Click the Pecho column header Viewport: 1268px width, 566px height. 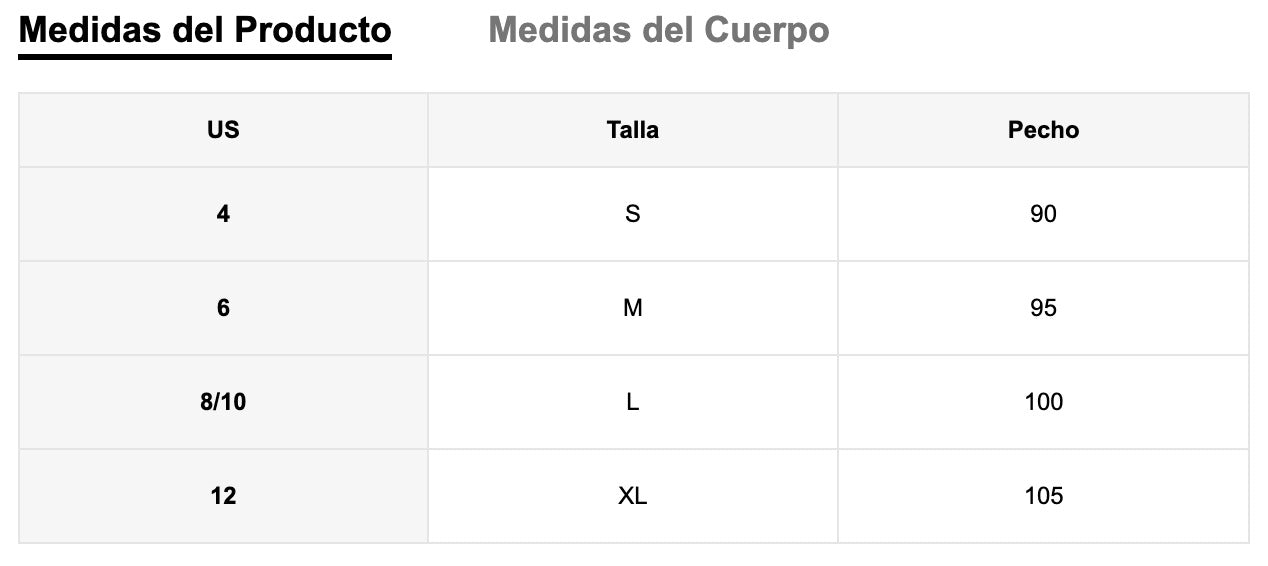tap(1043, 130)
